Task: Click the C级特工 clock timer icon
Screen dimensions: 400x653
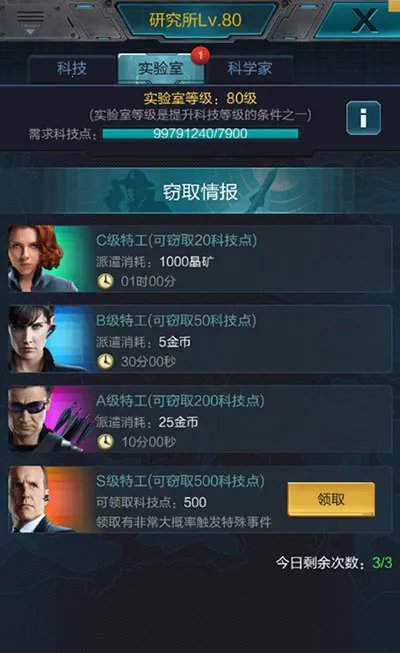Action: point(105,281)
